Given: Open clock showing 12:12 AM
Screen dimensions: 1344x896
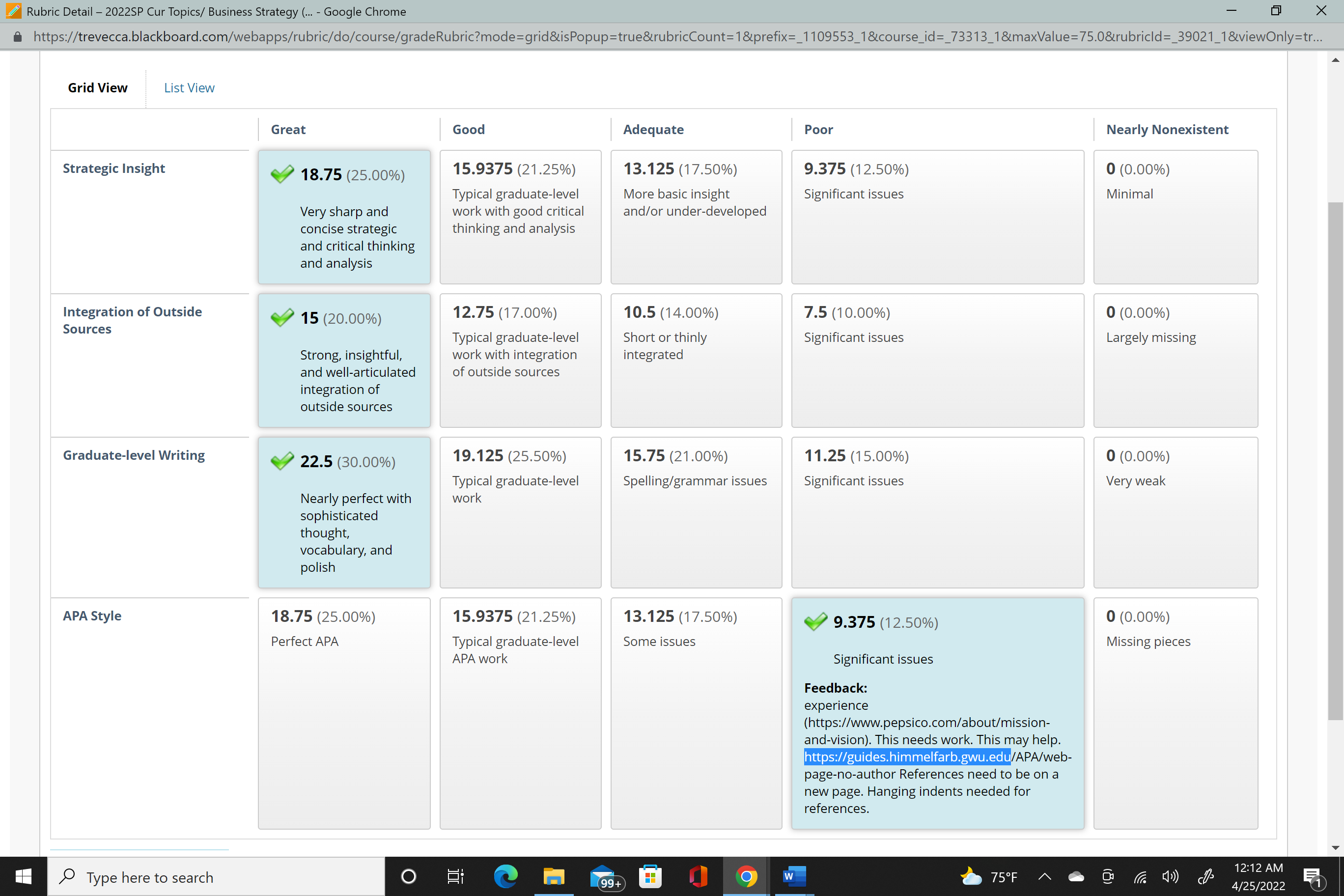Looking at the screenshot, I should [1258, 876].
